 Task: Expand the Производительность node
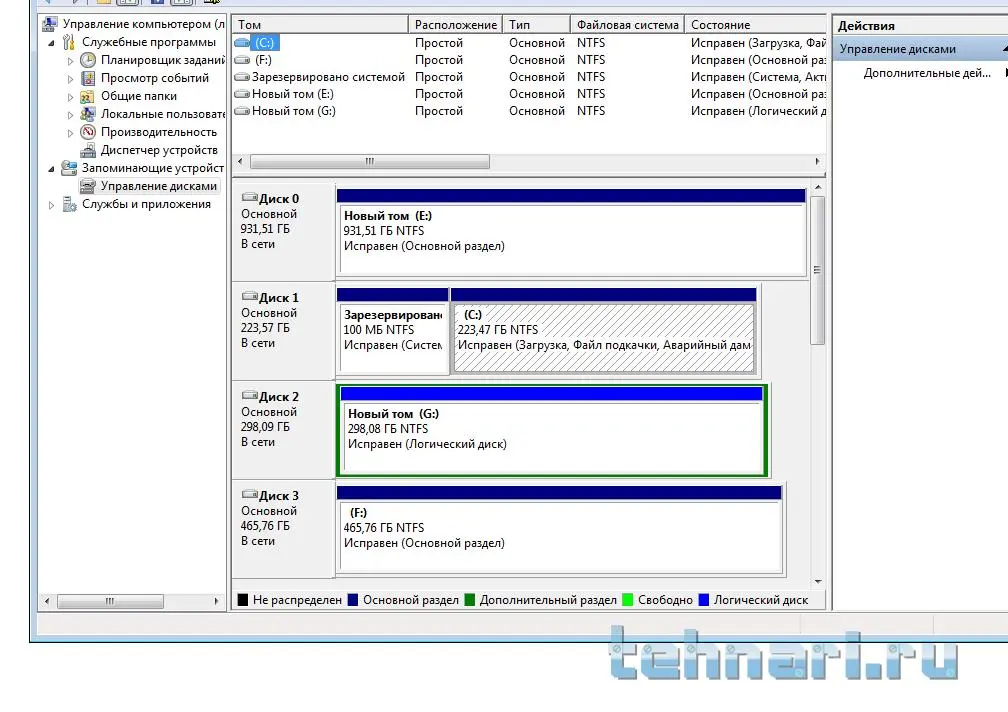point(71,133)
